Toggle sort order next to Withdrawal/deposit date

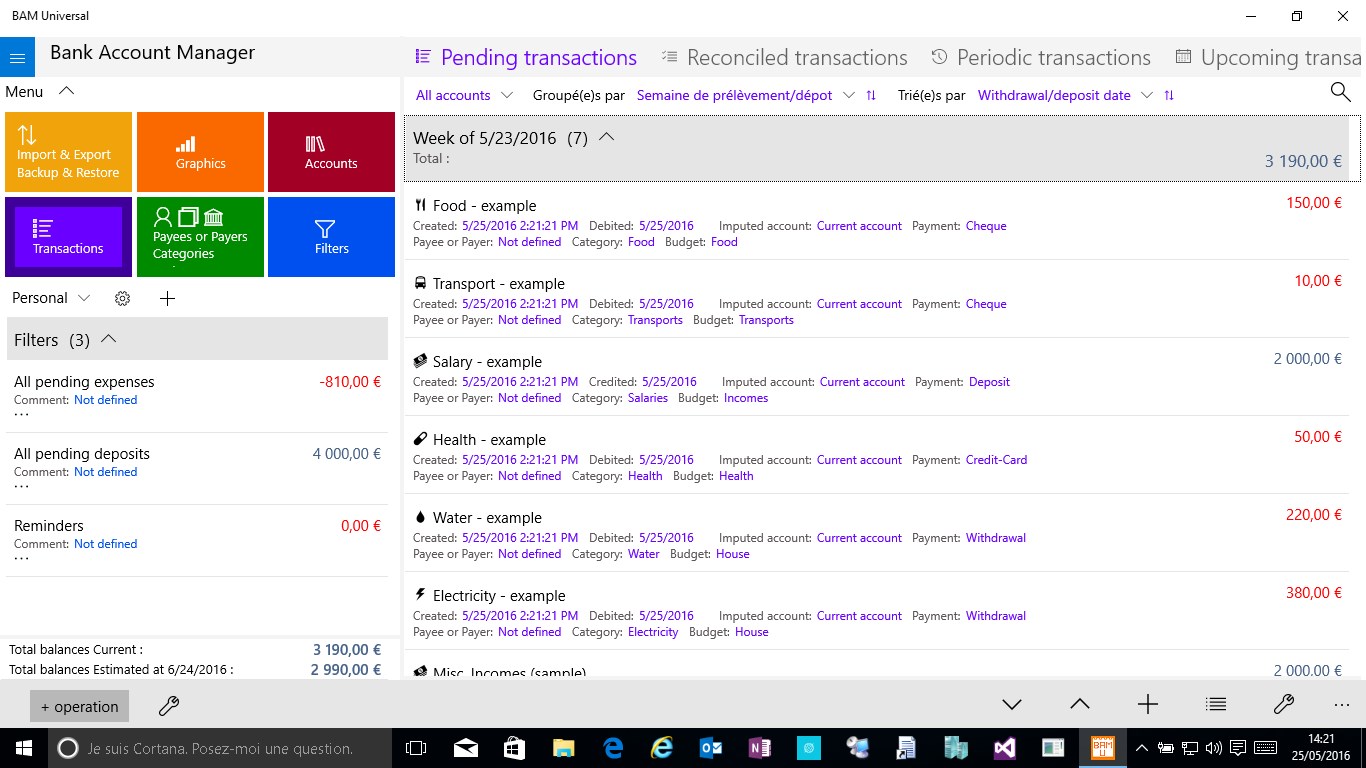1169,95
